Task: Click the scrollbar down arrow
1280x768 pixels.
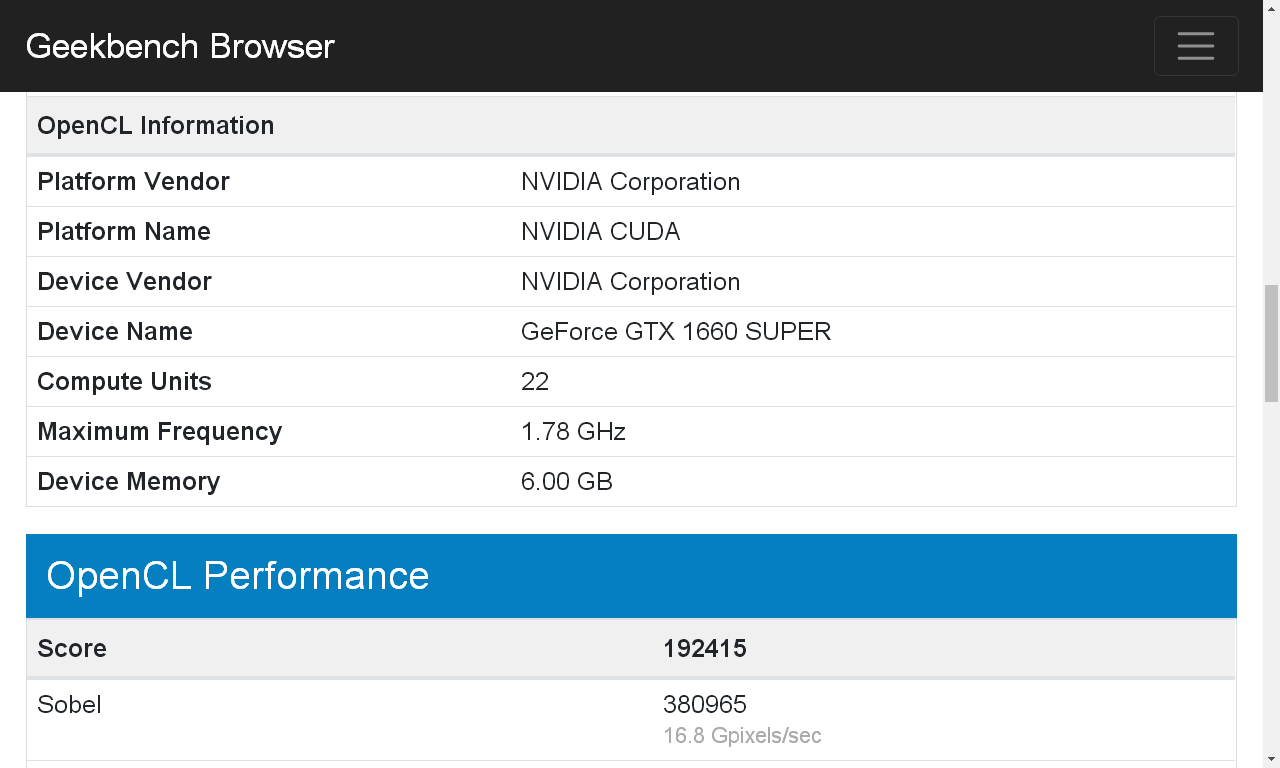Action: [x=1271, y=758]
